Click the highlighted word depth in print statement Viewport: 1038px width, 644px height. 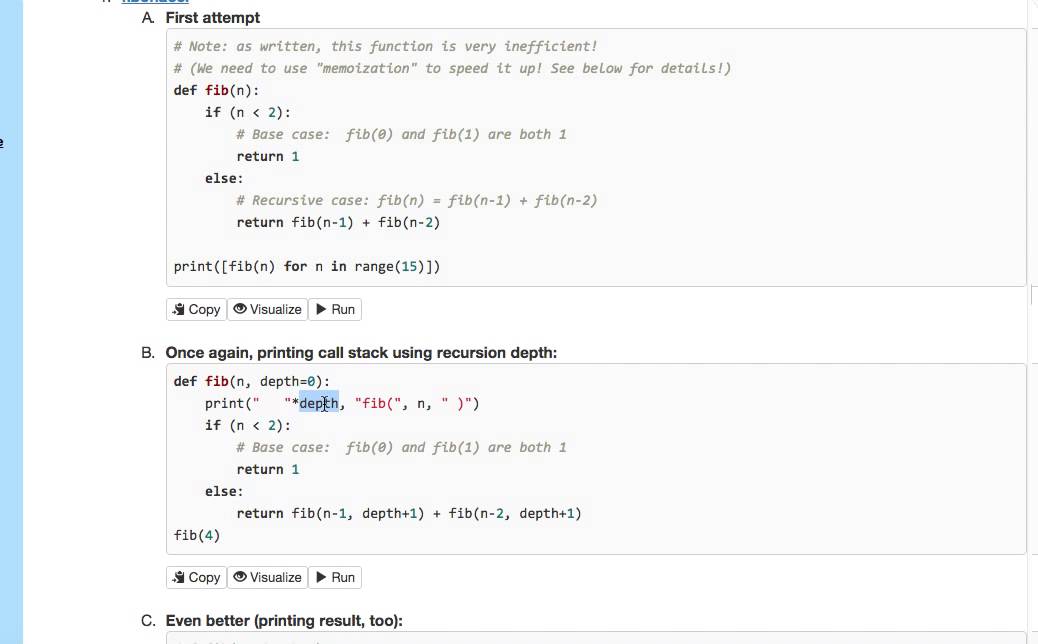(x=319, y=403)
